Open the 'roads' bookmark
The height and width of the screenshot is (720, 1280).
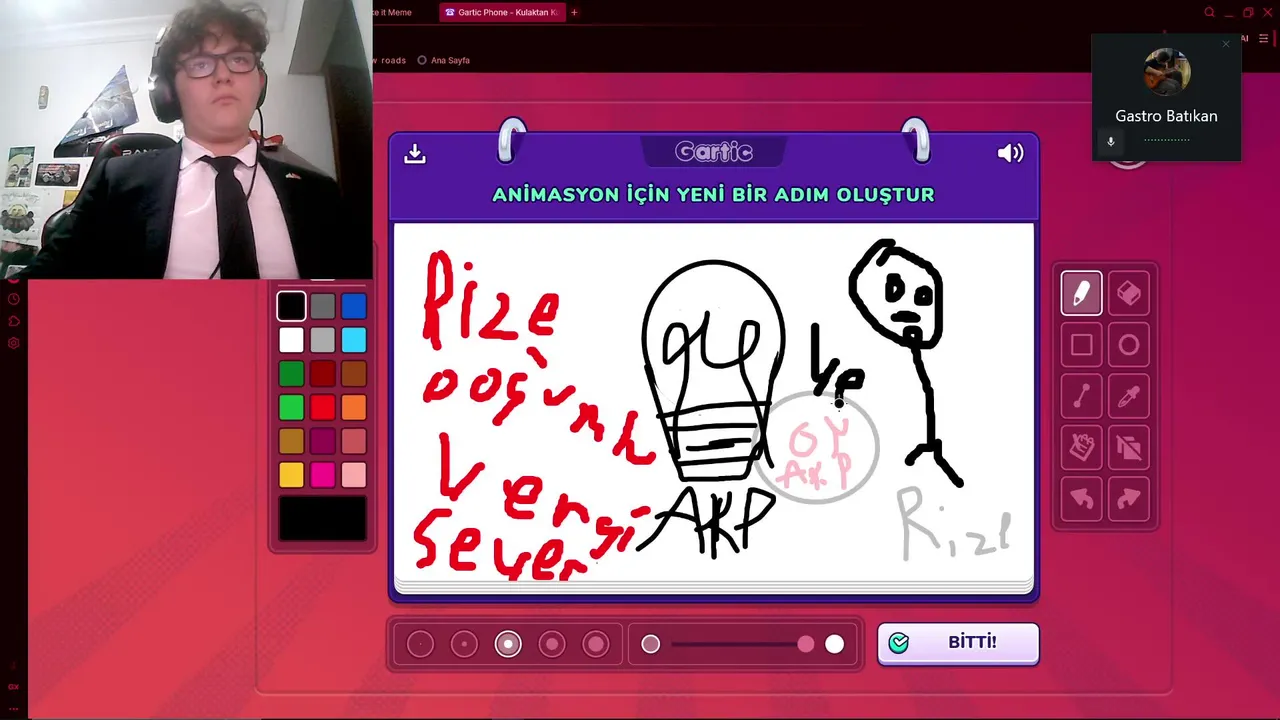click(x=391, y=60)
